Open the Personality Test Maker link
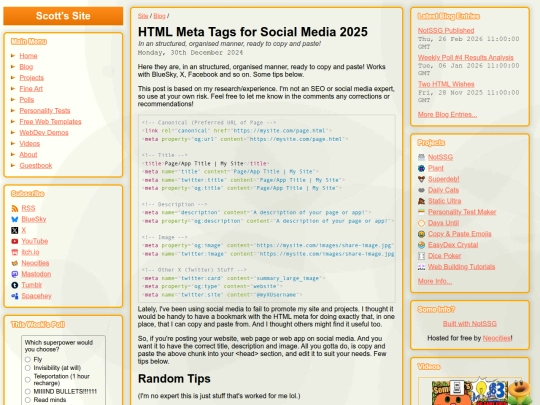The image size is (540, 405). tap(462, 212)
